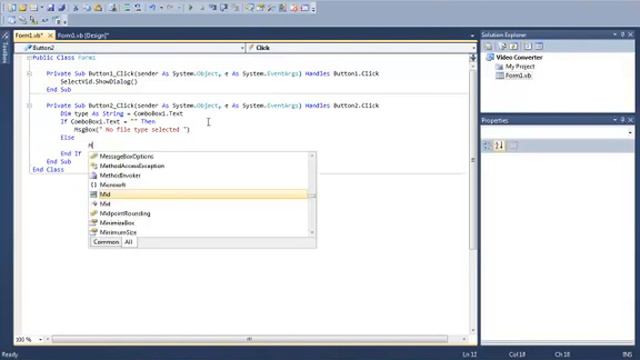The height and width of the screenshot is (360, 640).
Task: Click the Open File folder icon
Action: click(23, 8)
